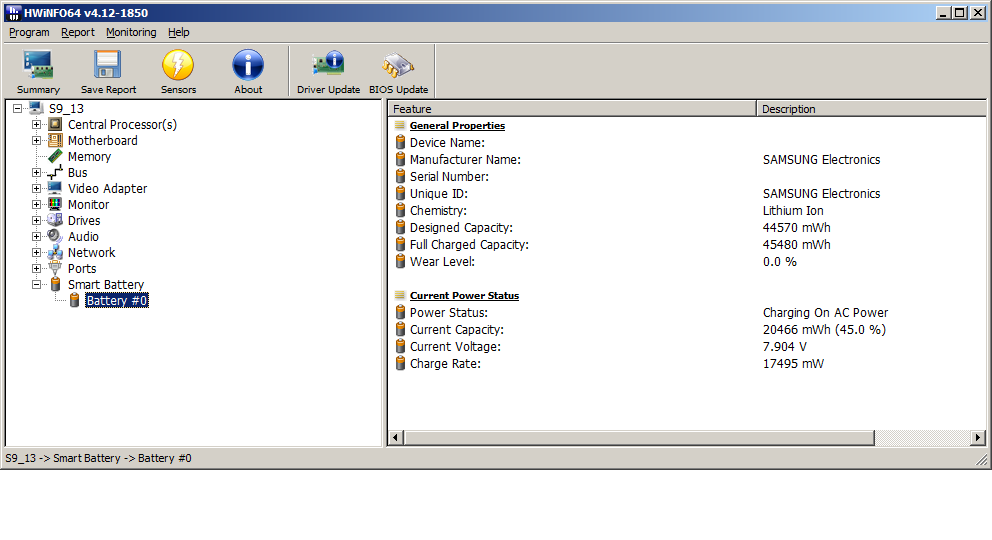Select the Memory tree item
Image resolution: width=992 pixels, height=540 pixels.
click(x=89, y=157)
